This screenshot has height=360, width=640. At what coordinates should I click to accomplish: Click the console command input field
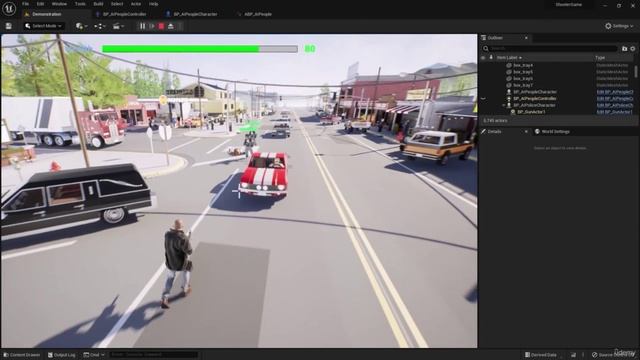pyautogui.click(x=153, y=355)
